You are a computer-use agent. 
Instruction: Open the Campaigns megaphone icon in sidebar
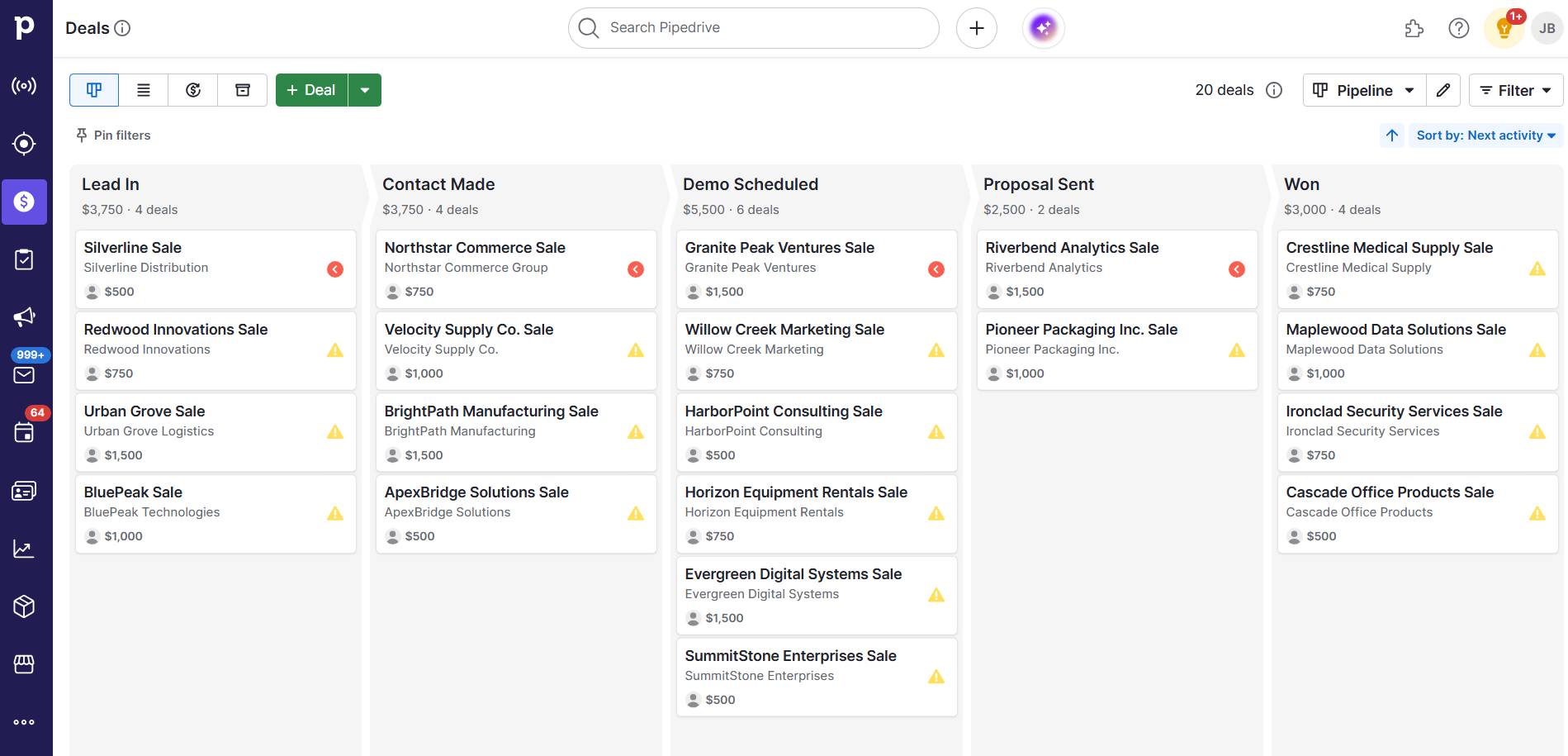tap(25, 316)
